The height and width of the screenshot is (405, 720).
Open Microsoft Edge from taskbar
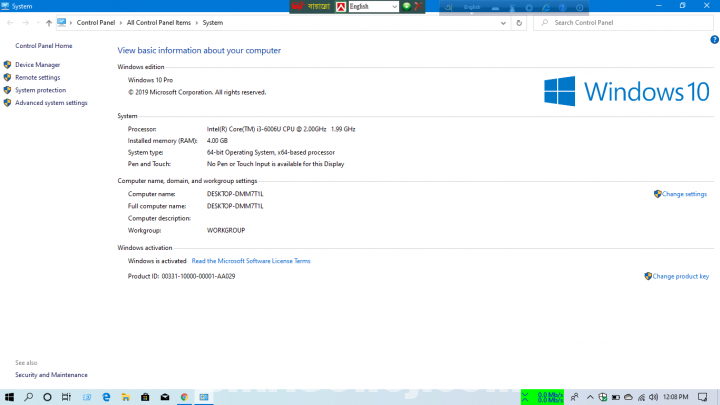[106, 397]
